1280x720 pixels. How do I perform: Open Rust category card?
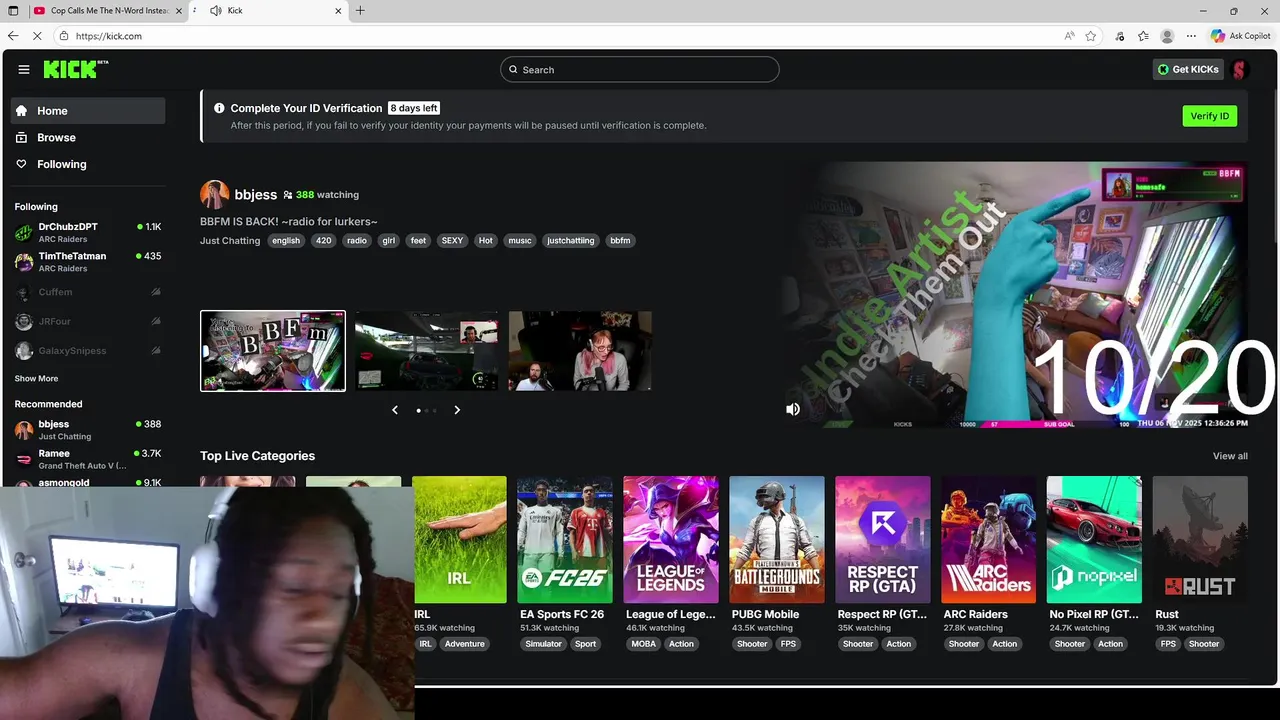(x=1200, y=540)
